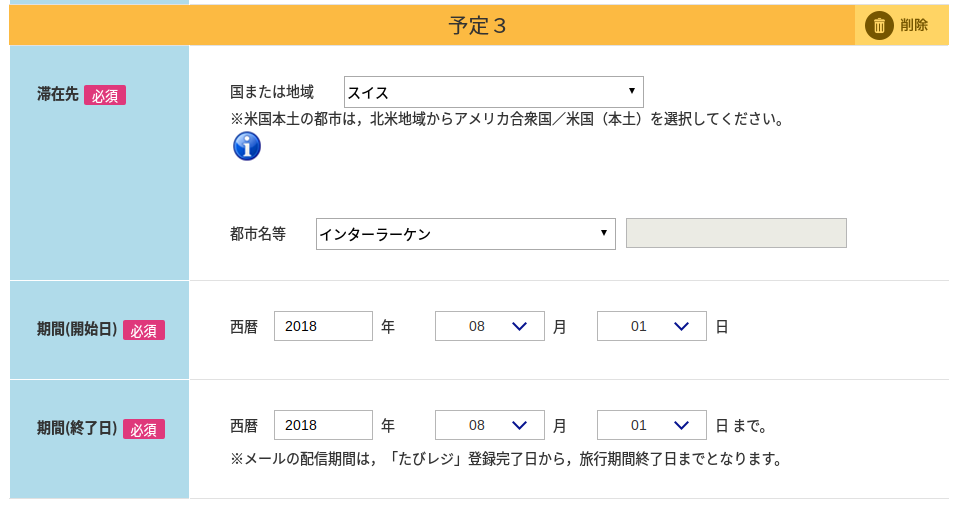Open the 国または地域 dropdown showing スイス
Viewport: 960px width, 509px height.
pos(493,92)
